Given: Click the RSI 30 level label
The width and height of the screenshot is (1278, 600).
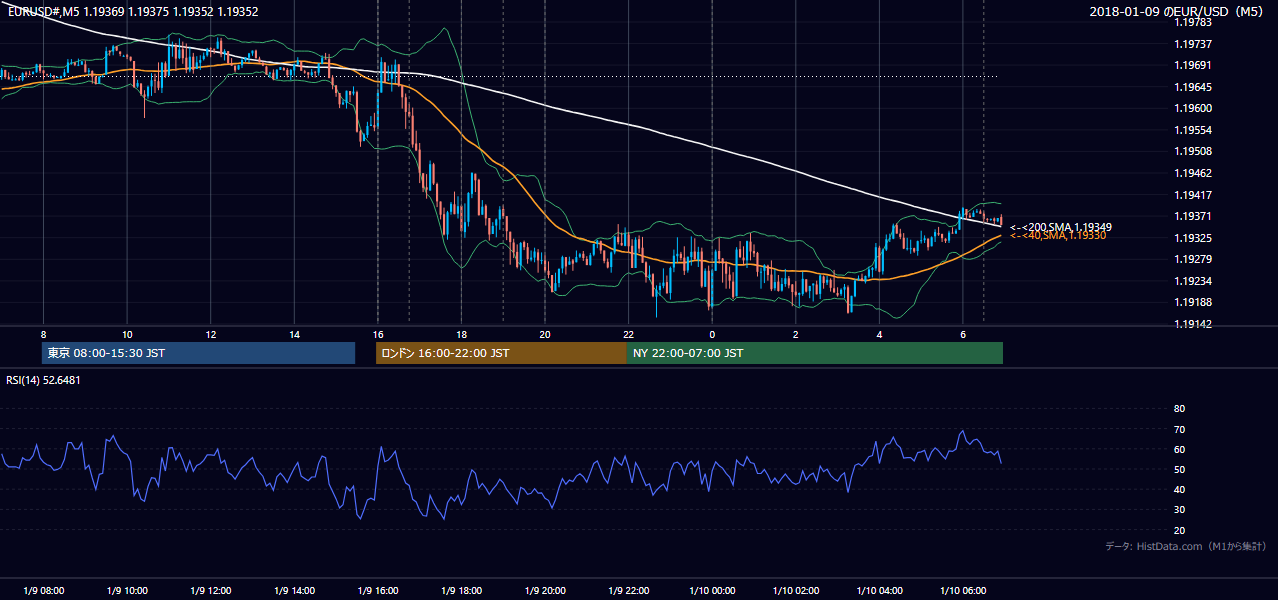Looking at the screenshot, I should 1179,510.
